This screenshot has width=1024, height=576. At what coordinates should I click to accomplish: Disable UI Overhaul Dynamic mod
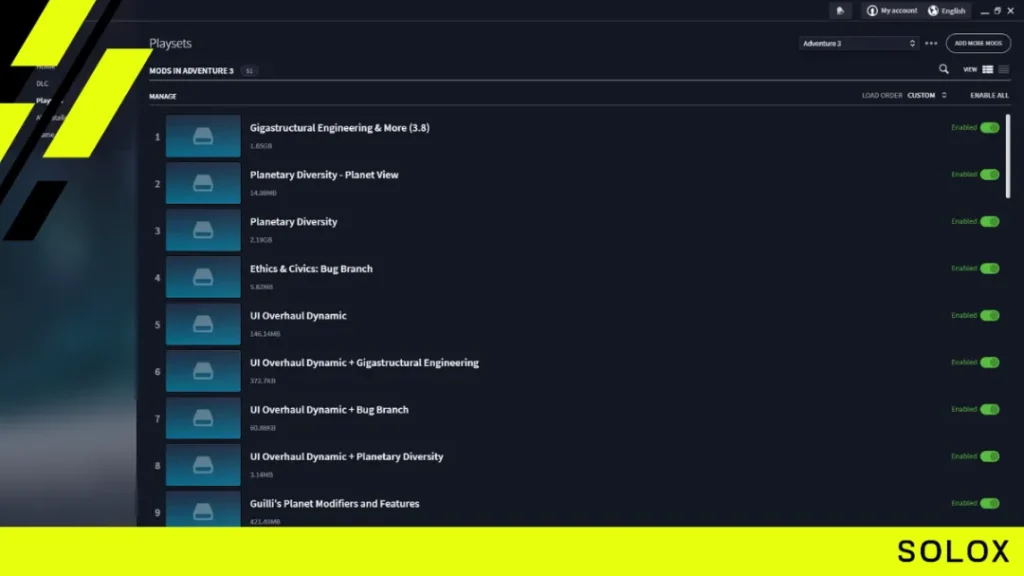click(x=989, y=315)
